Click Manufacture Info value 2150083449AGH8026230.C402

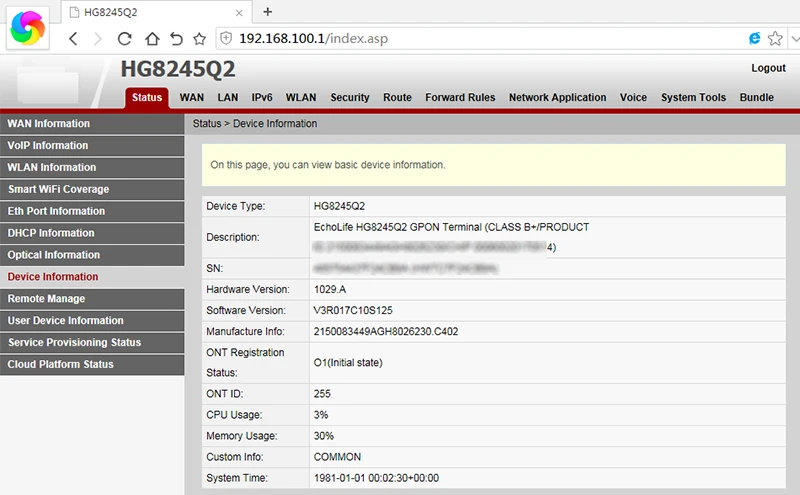(x=386, y=332)
